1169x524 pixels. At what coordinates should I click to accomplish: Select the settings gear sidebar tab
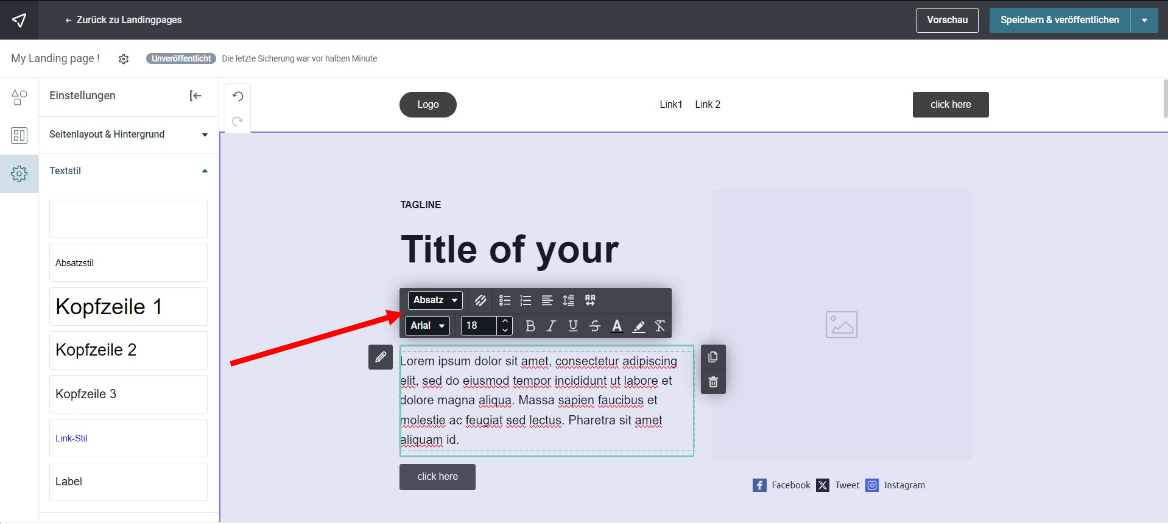19,174
